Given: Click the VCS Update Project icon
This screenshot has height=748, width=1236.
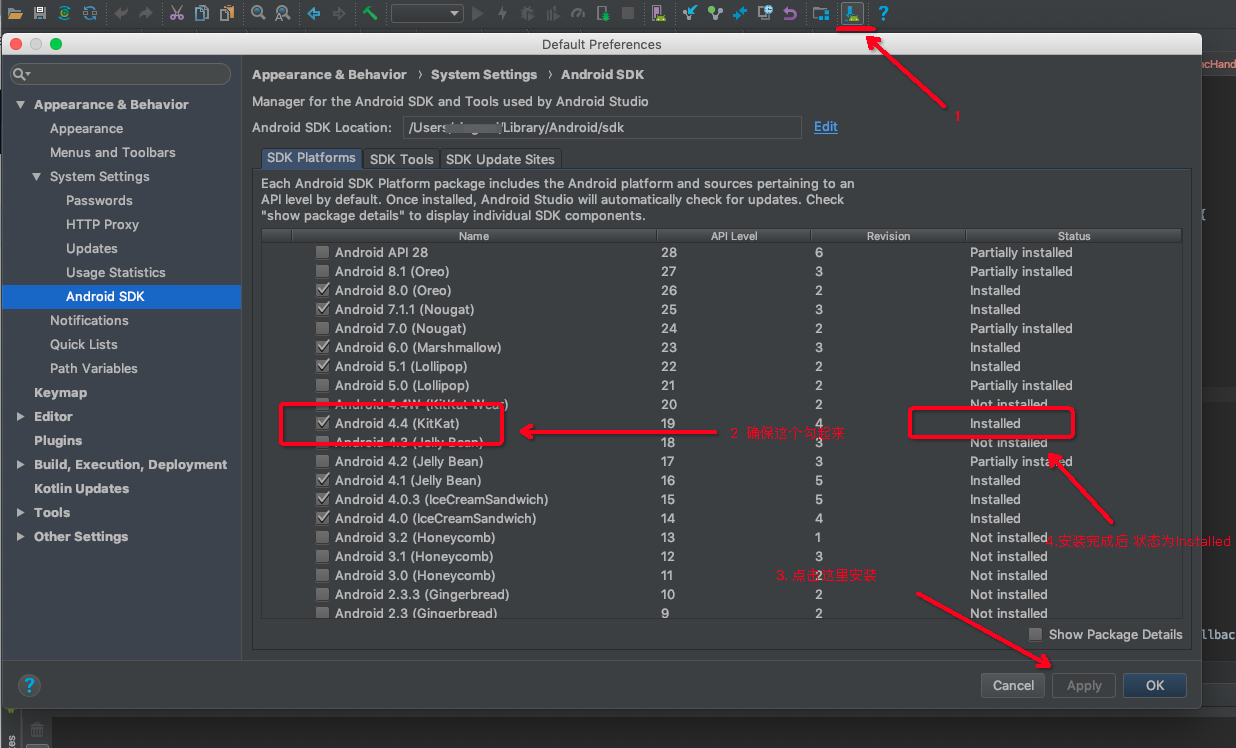Looking at the screenshot, I should pos(690,13).
